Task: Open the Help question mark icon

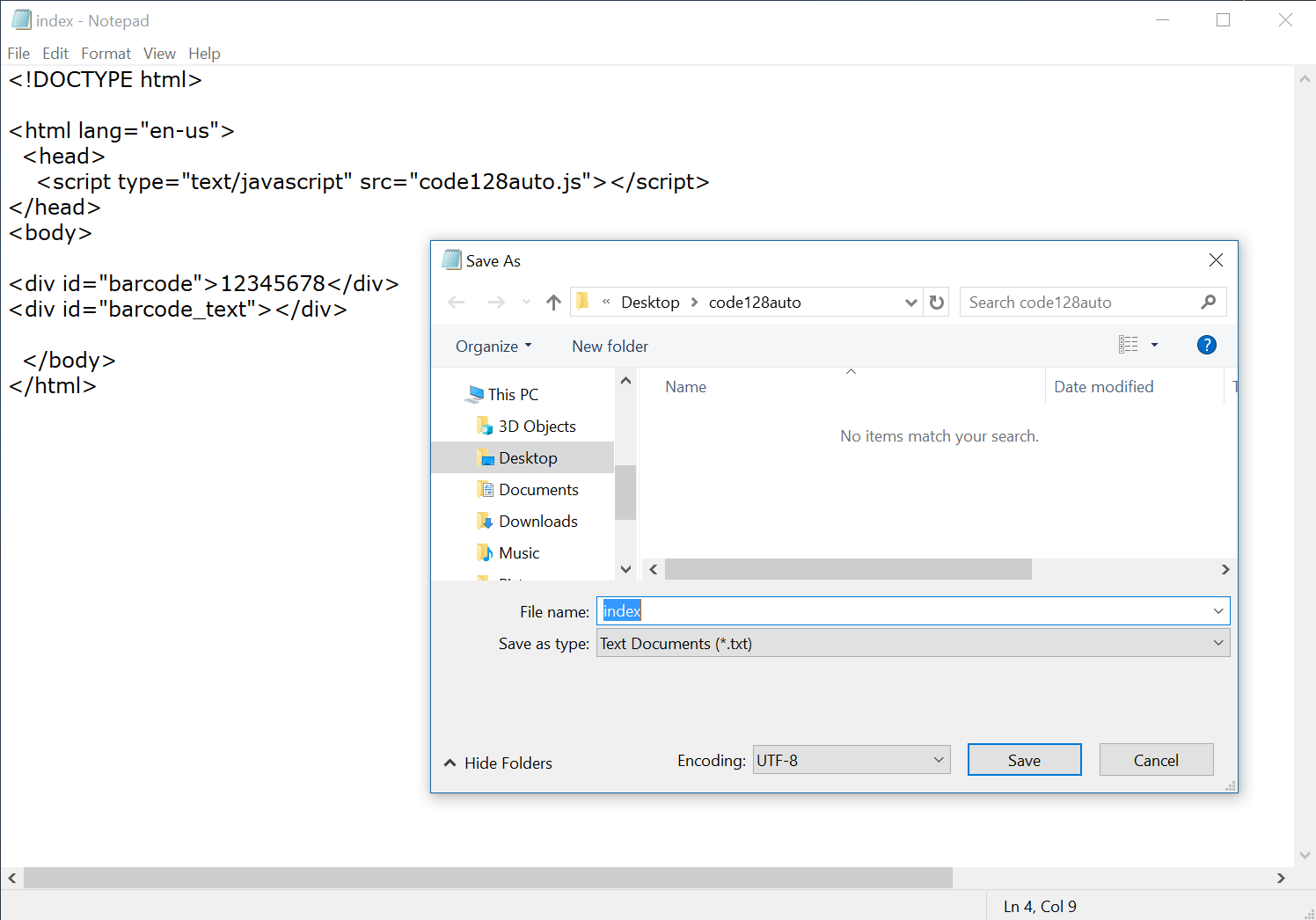Action: (x=1207, y=345)
